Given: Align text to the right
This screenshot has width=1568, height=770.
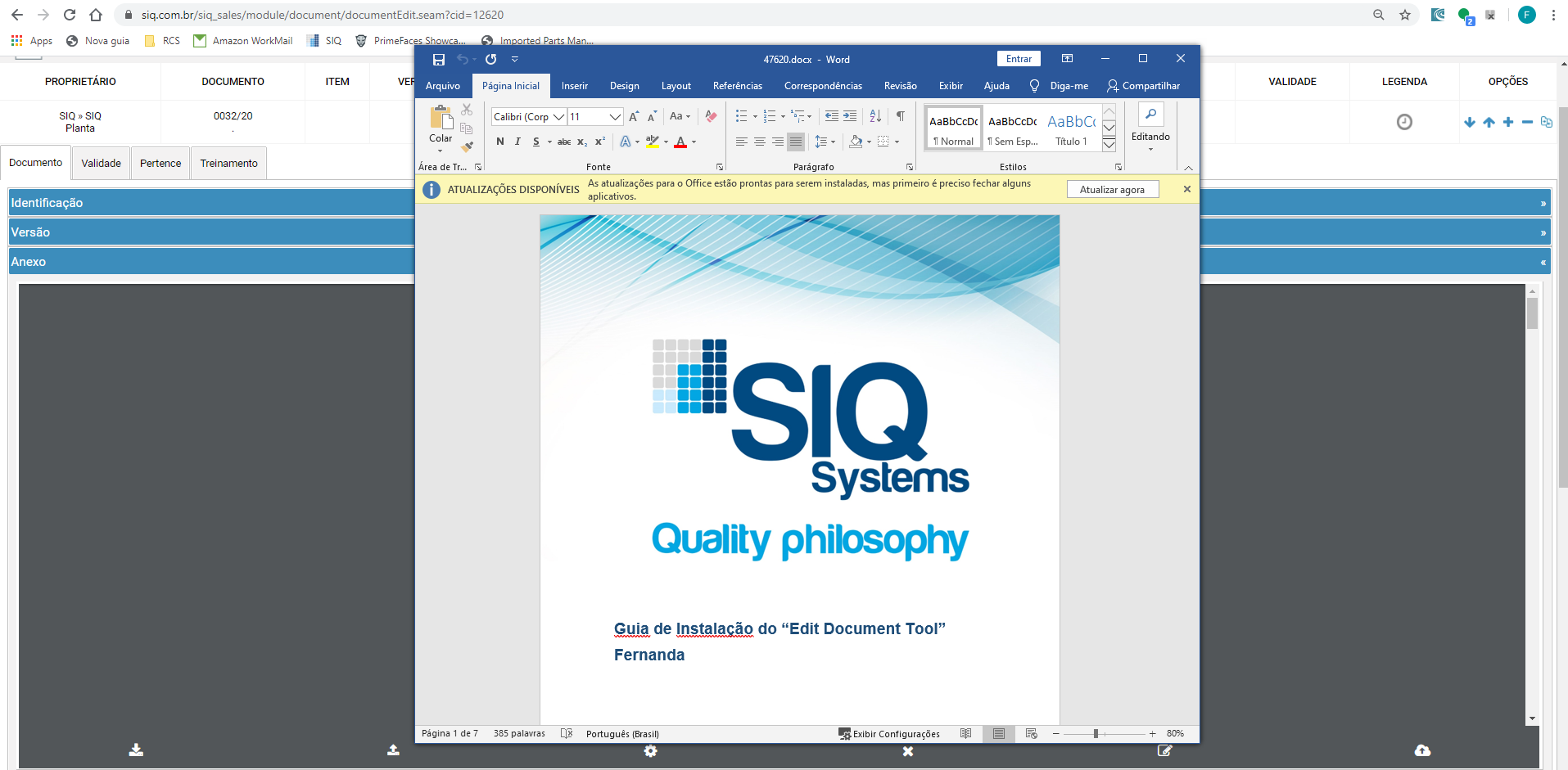Looking at the screenshot, I should point(777,142).
